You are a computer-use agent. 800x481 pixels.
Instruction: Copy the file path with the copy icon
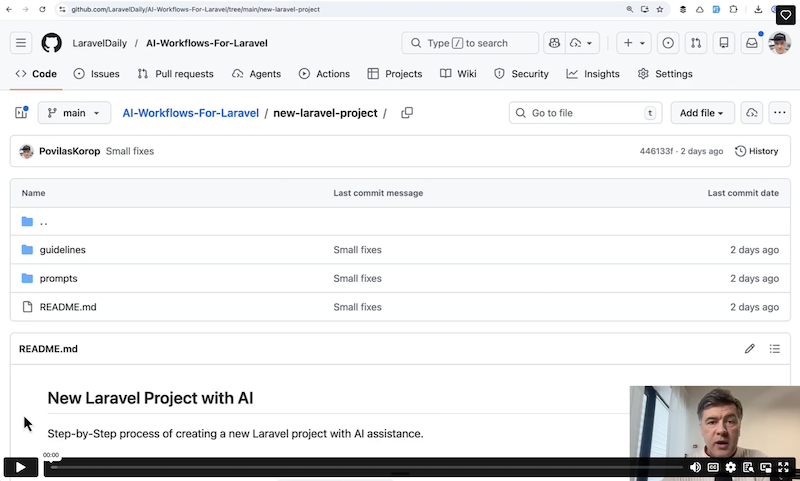pos(407,113)
